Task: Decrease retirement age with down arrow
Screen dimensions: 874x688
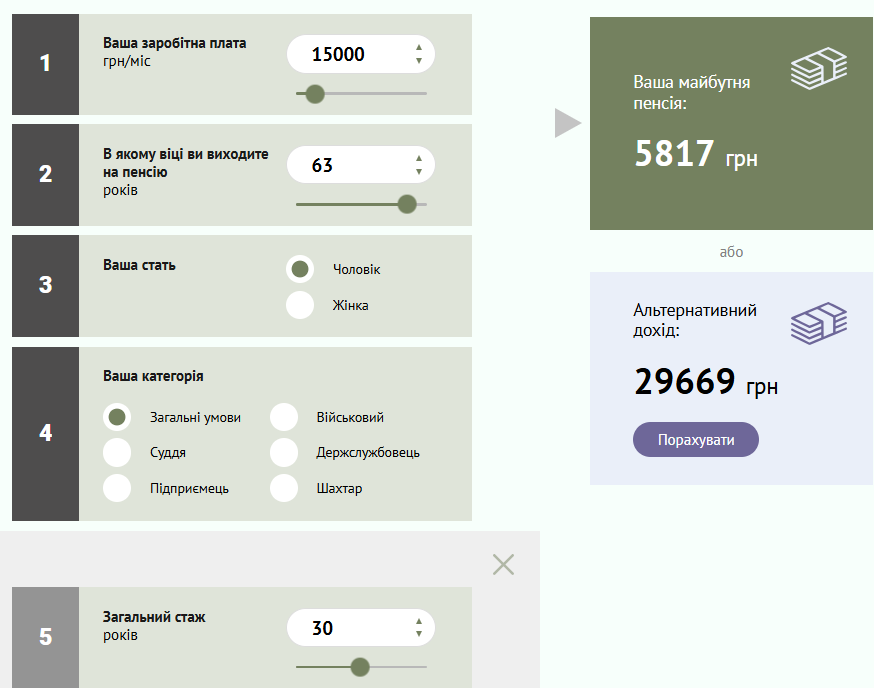Action: point(419,171)
